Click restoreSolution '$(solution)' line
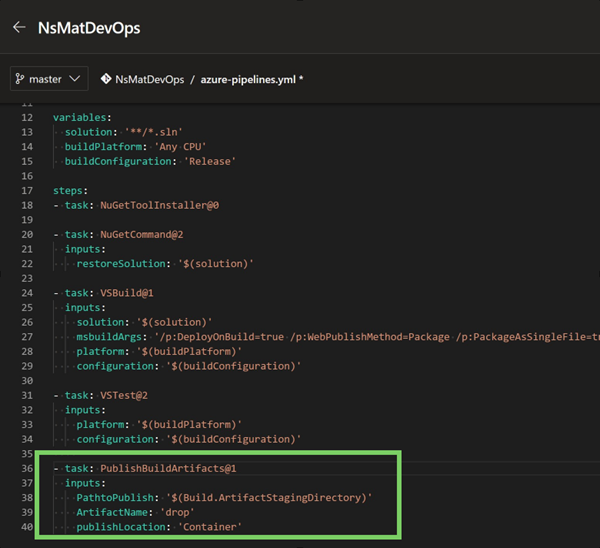The height and width of the screenshot is (548, 600). 165,264
